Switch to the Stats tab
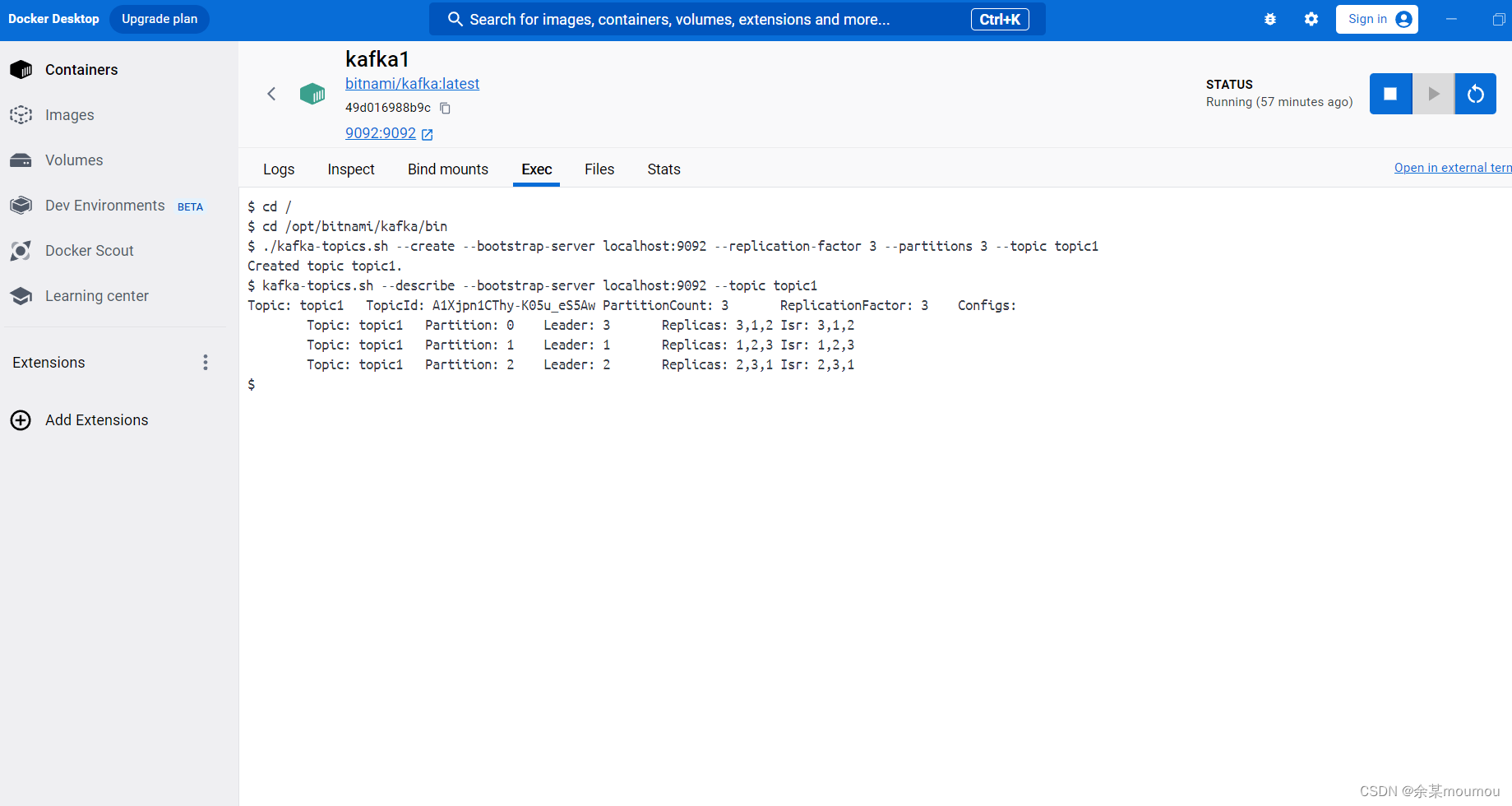 point(664,169)
